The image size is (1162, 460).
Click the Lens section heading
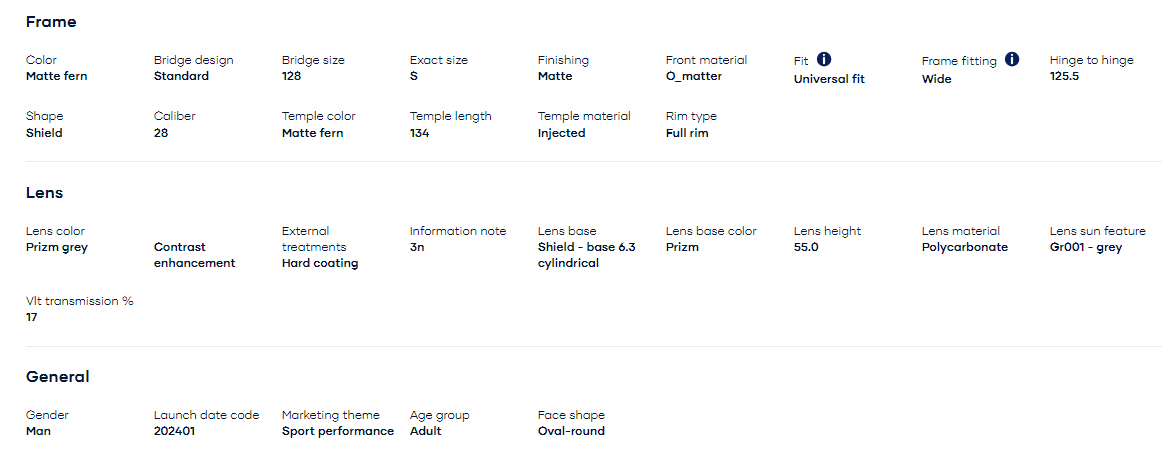[x=45, y=193]
